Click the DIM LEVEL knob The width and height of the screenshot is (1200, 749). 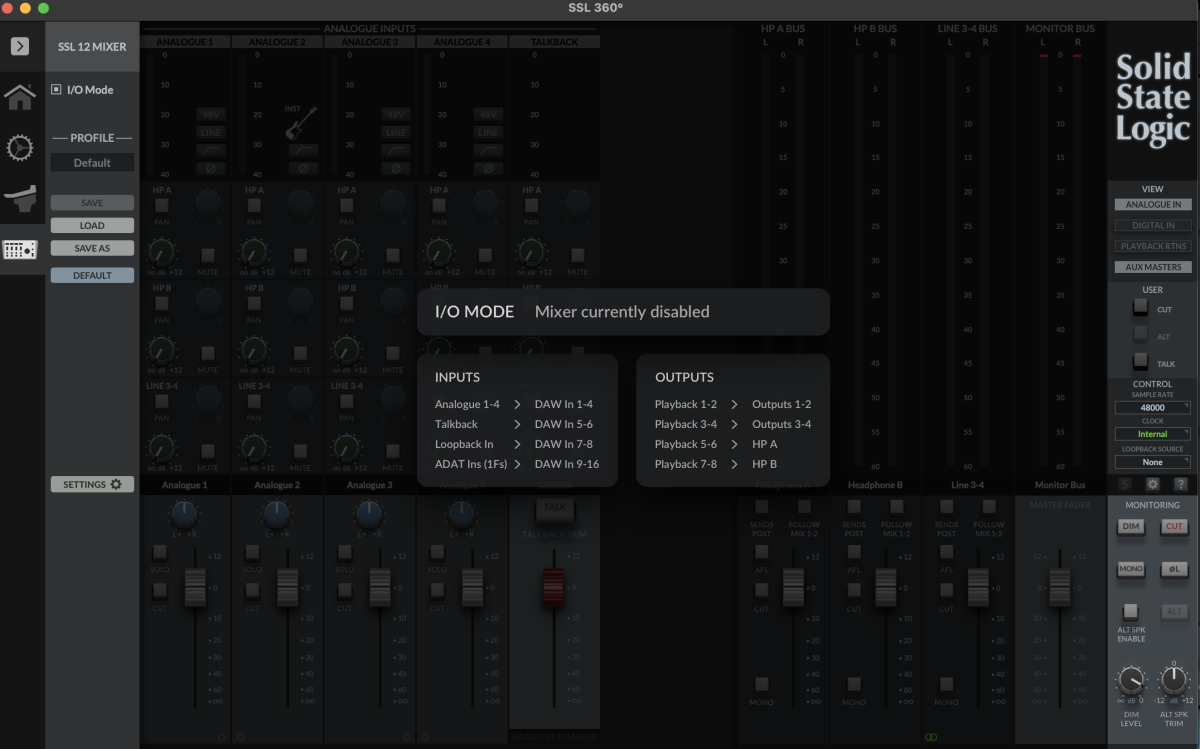coord(1130,682)
